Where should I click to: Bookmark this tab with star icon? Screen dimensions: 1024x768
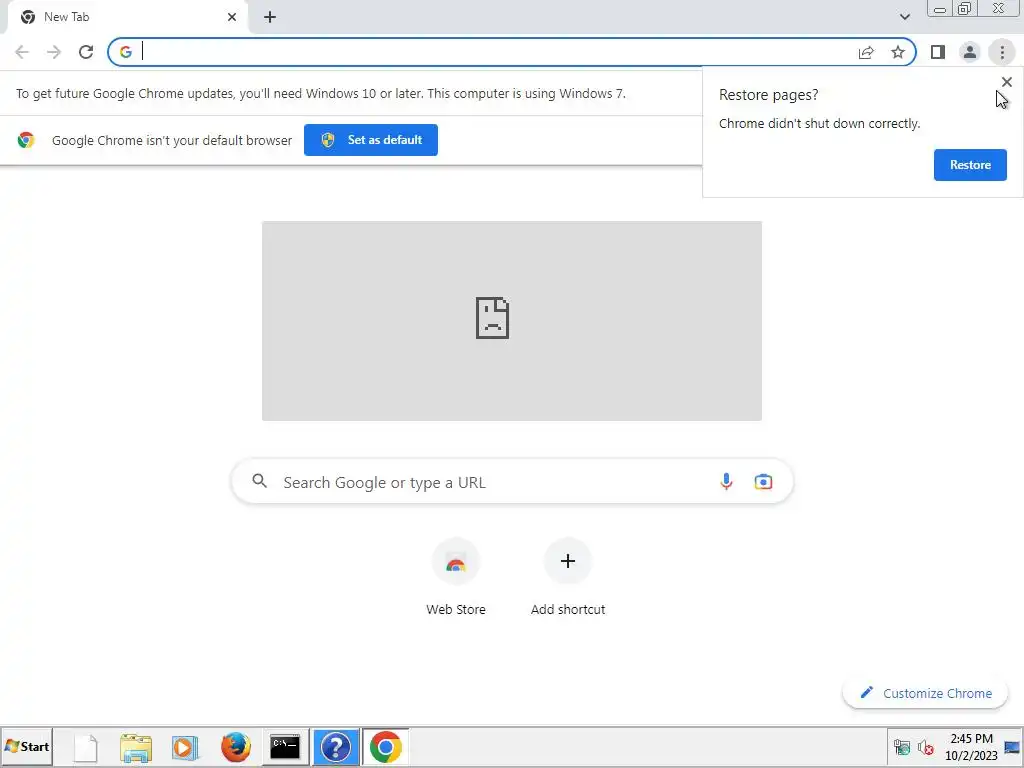[x=898, y=52]
